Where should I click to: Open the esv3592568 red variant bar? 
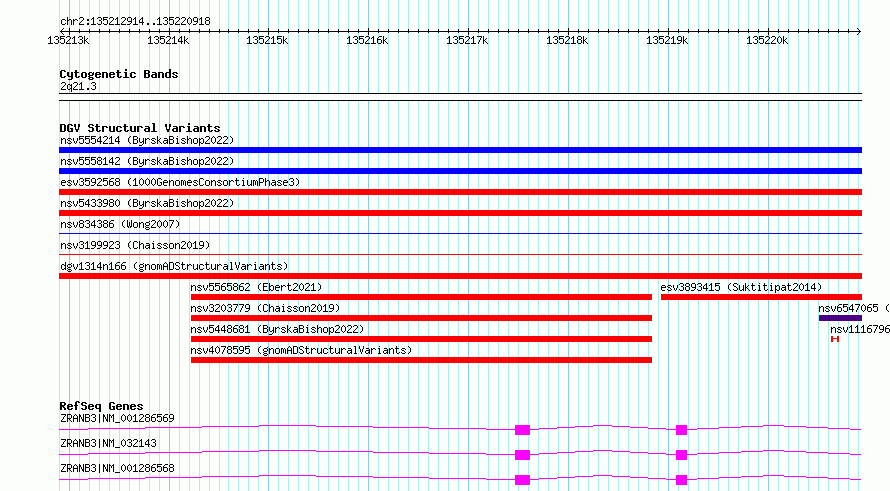point(460,192)
